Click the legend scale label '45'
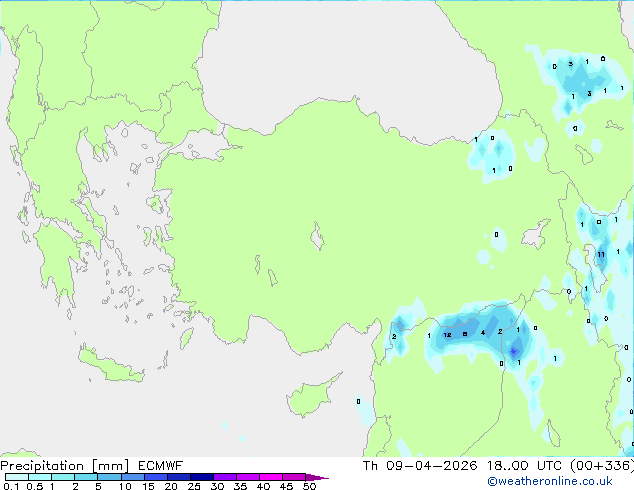This screenshot has height=490, width=634. pyautogui.click(x=286, y=486)
